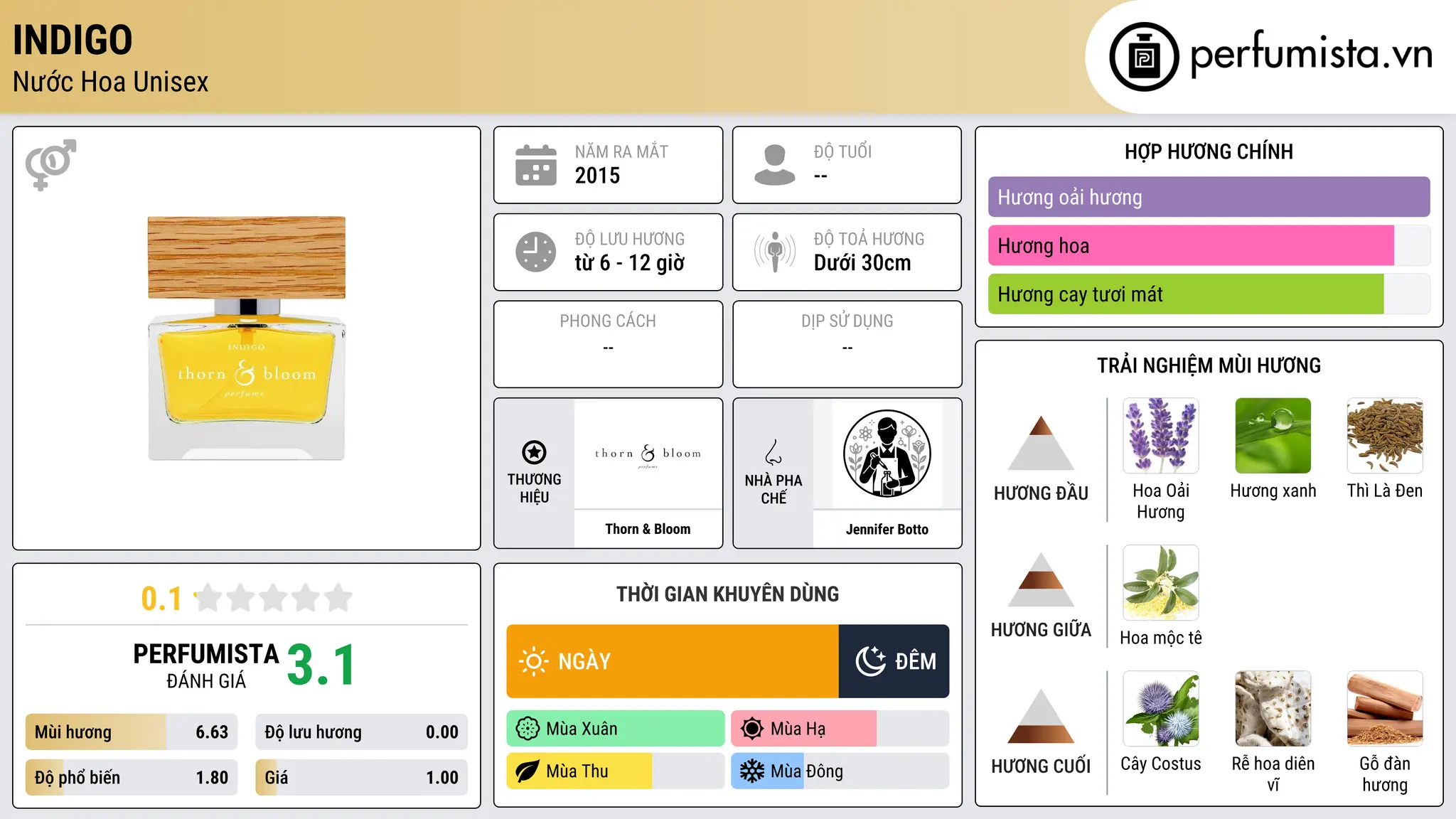Click the THỜI GIAN KHUYÊN DÙNG heading
The width and height of the screenshot is (1456, 819).
pyautogui.click(x=727, y=594)
